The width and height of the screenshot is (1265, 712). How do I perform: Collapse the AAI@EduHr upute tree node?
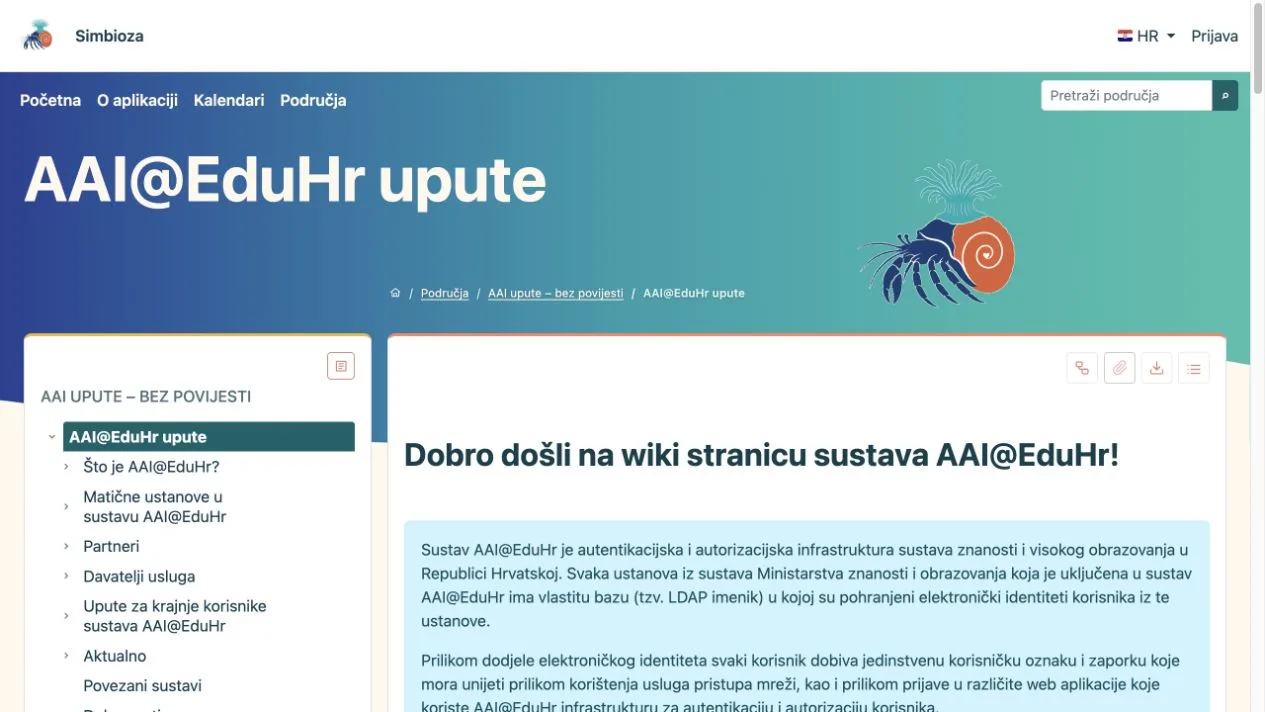click(x=51, y=437)
